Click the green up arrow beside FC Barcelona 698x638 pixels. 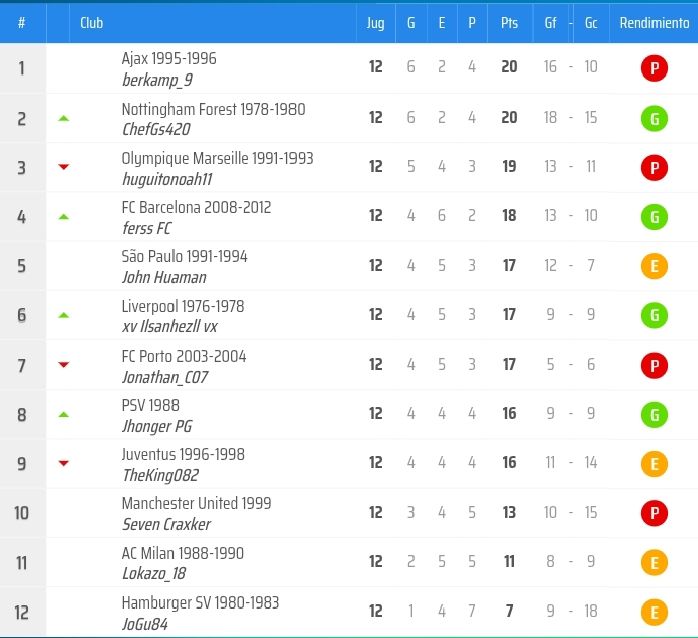[x=64, y=216]
